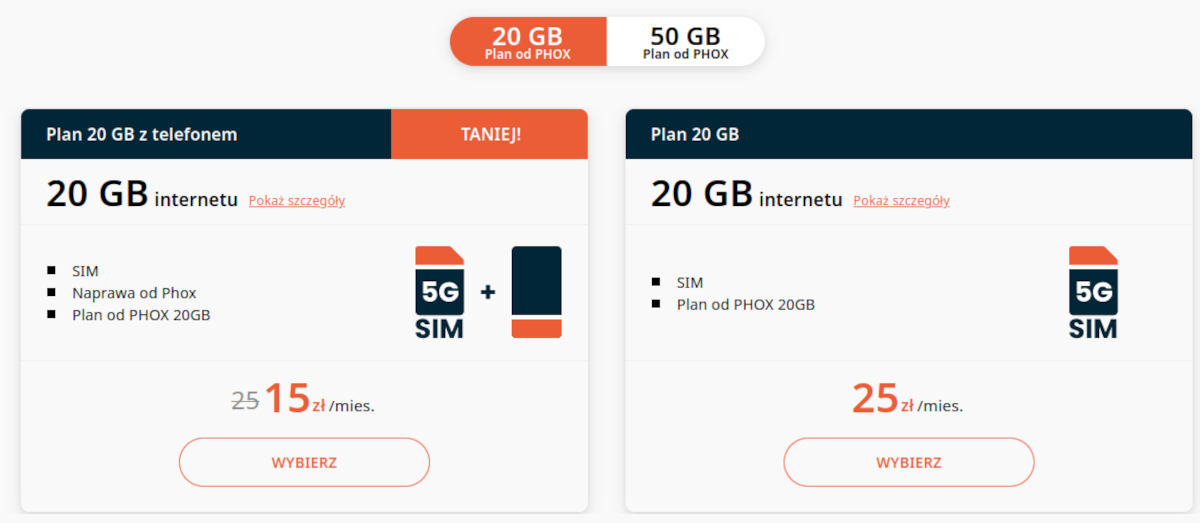Click the crossed-out 25 price

(x=245, y=402)
